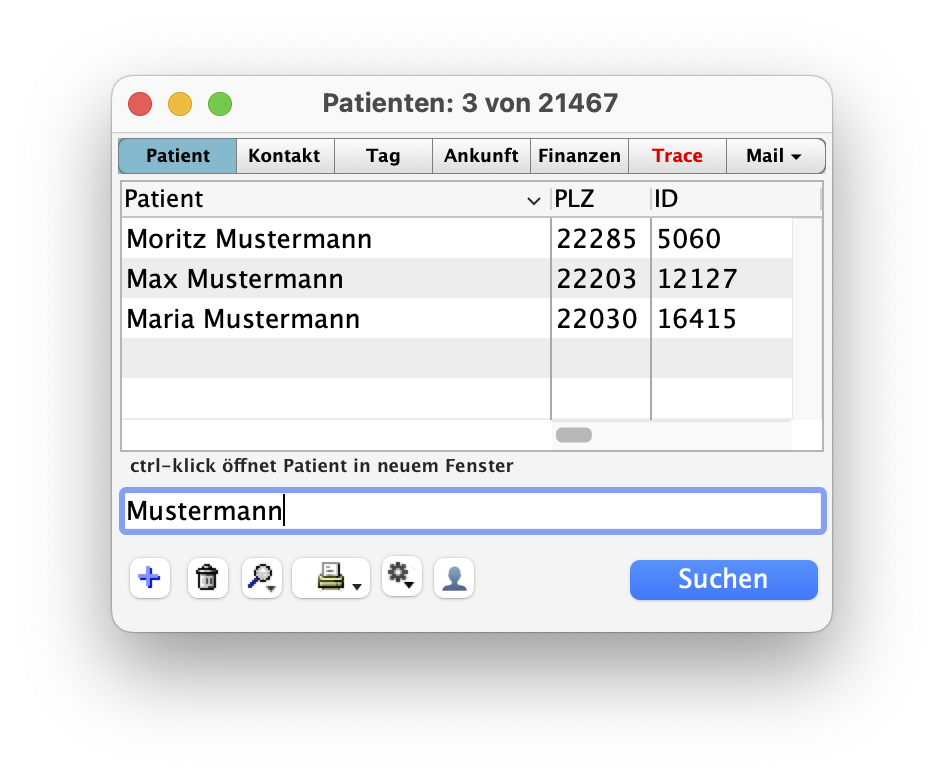Switch to the Tag tab

point(383,156)
